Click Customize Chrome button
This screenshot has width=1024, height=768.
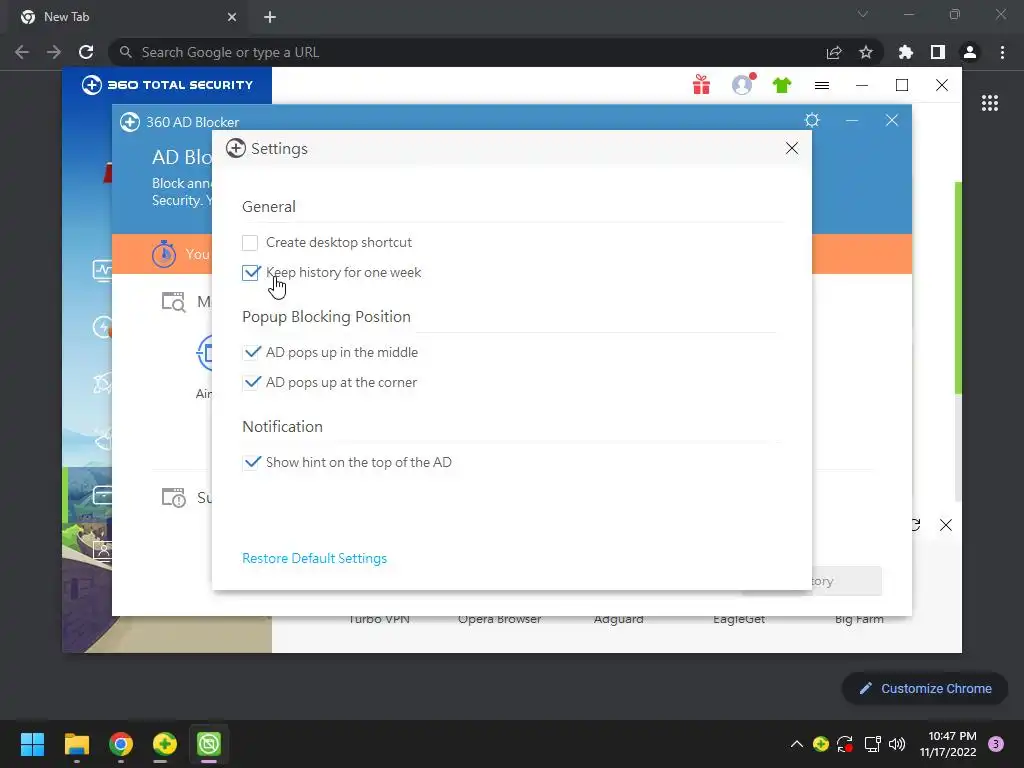pos(925,688)
